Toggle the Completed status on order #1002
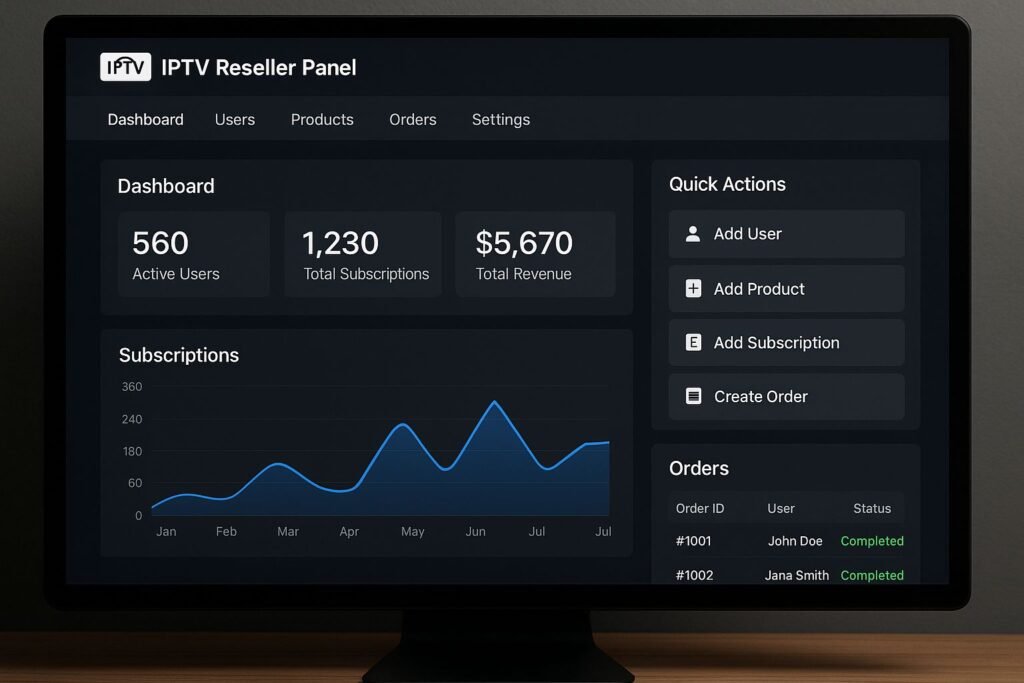This screenshot has height=683, width=1024. coord(871,575)
